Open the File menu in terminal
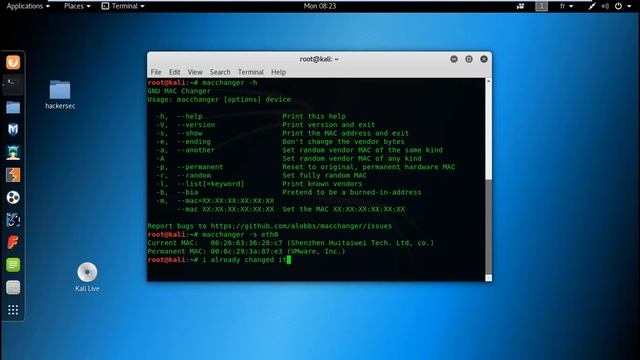The height and width of the screenshot is (360, 640). [x=156, y=72]
